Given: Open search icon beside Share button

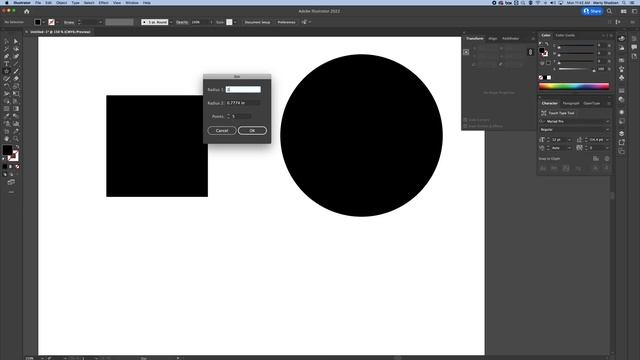Looking at the screenshot, I should 609,11.
